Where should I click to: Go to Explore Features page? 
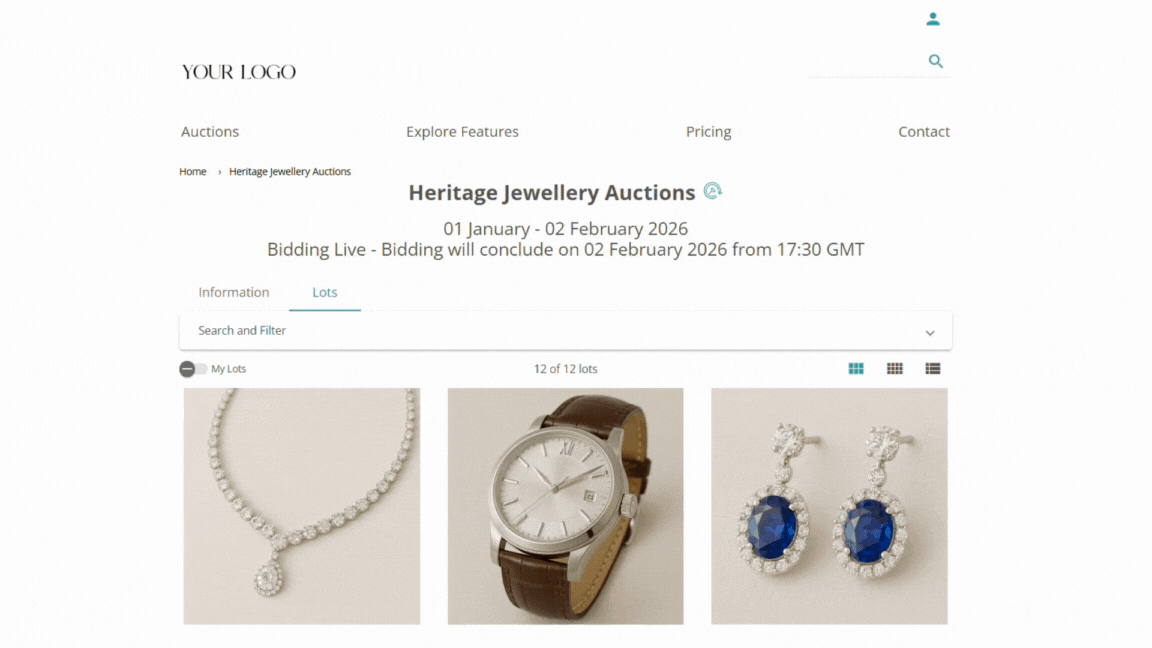click(462, 132)
